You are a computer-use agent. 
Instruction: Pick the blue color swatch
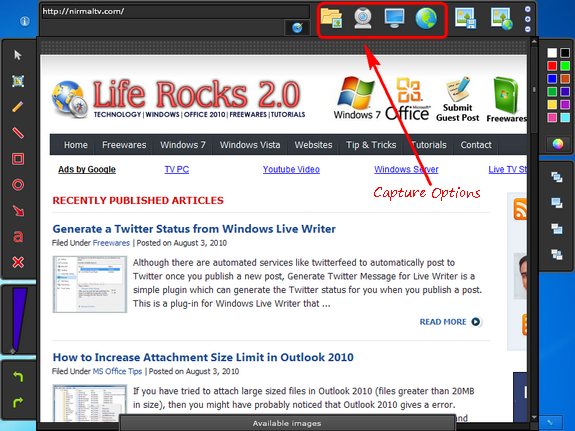pyautogui.click(x=552, y=78)
